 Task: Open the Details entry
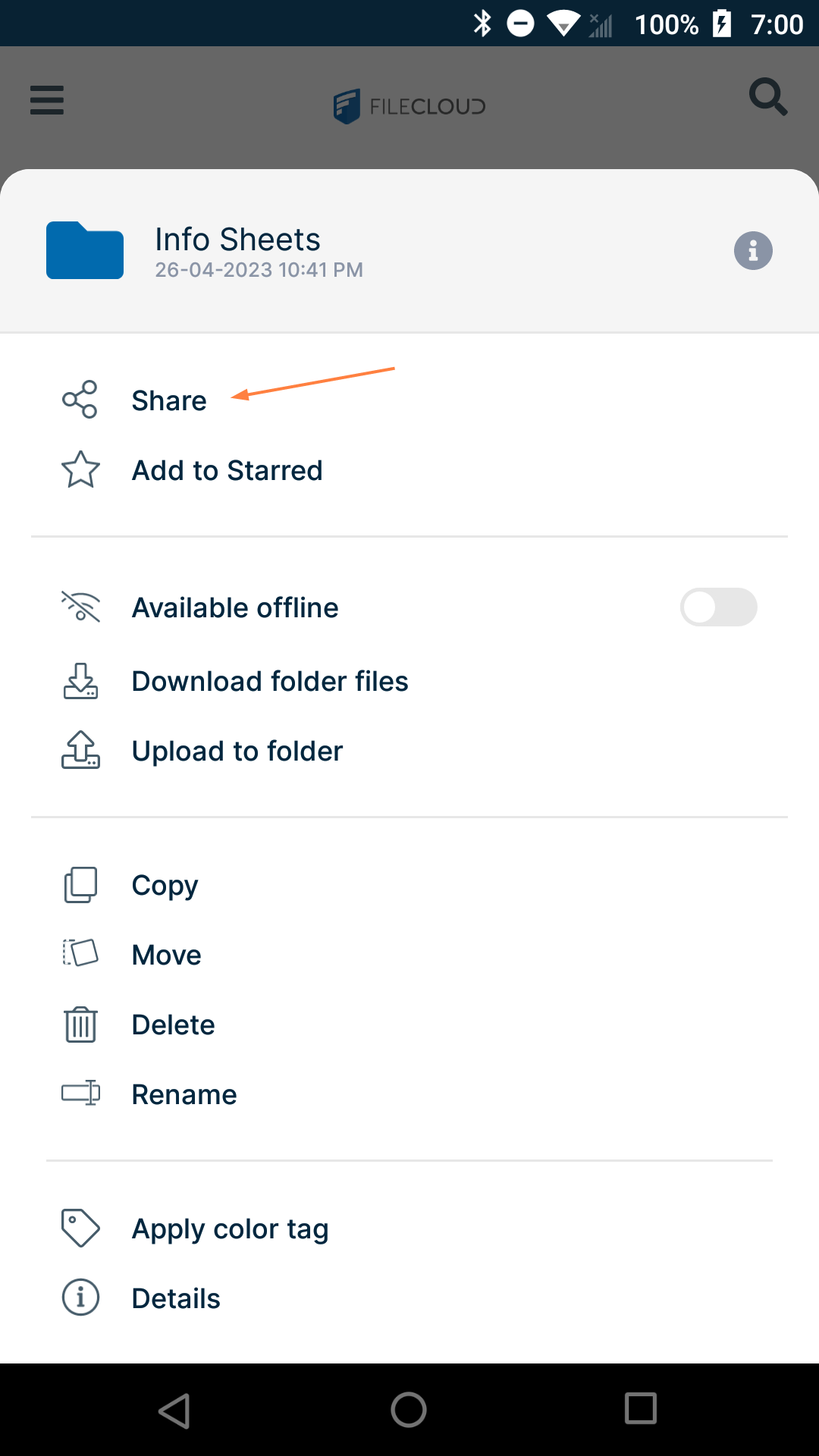[x=176, y=1298]
